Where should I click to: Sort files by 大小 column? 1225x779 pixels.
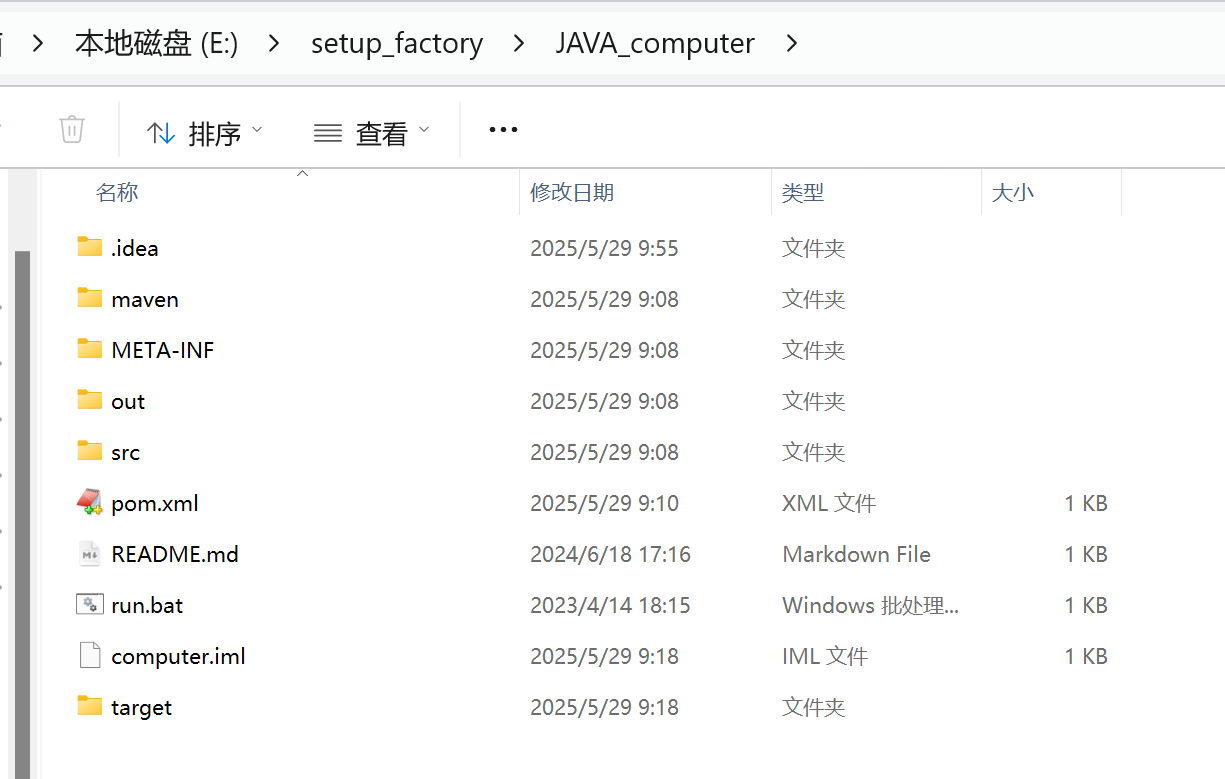click(1013, 191)
